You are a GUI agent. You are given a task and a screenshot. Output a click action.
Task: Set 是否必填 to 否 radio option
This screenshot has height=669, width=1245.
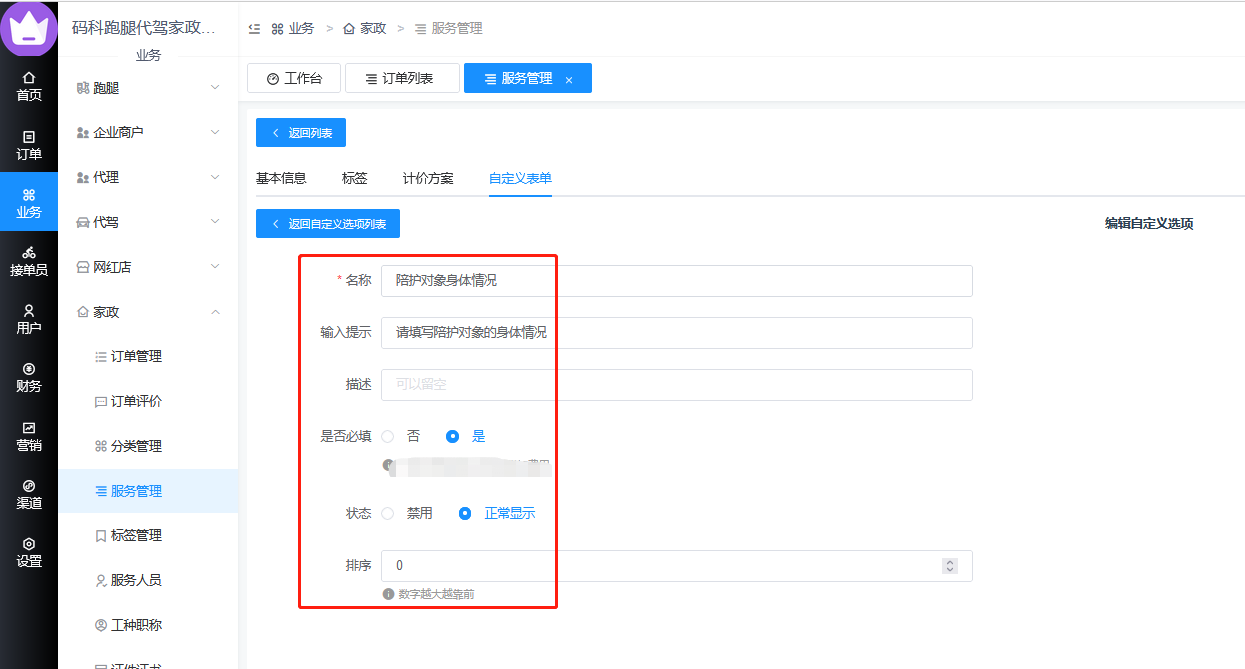pyautogui.click(x=388, y=436)
